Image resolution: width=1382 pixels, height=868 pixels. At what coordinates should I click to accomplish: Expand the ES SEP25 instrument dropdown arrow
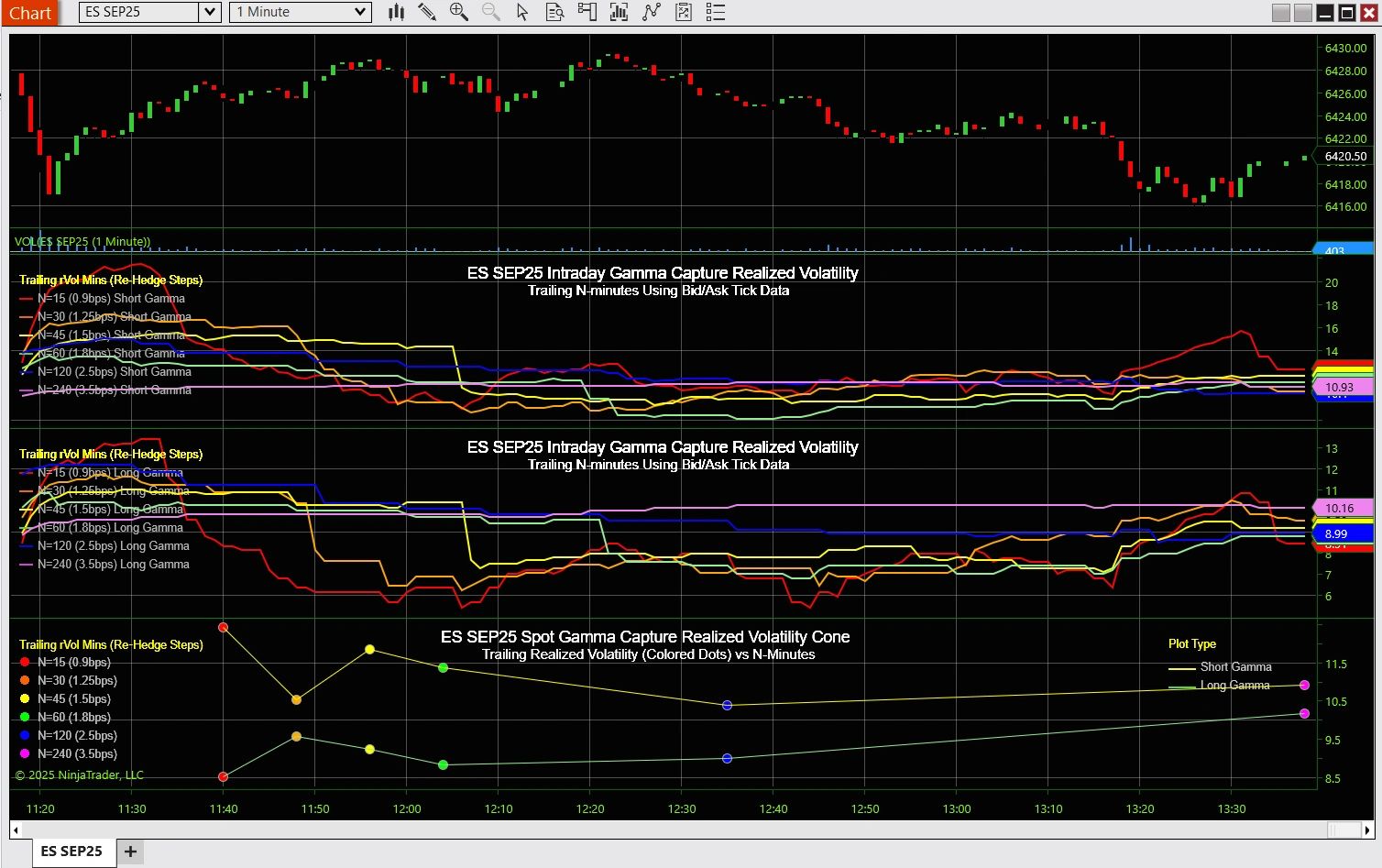(x=210, y=12)
